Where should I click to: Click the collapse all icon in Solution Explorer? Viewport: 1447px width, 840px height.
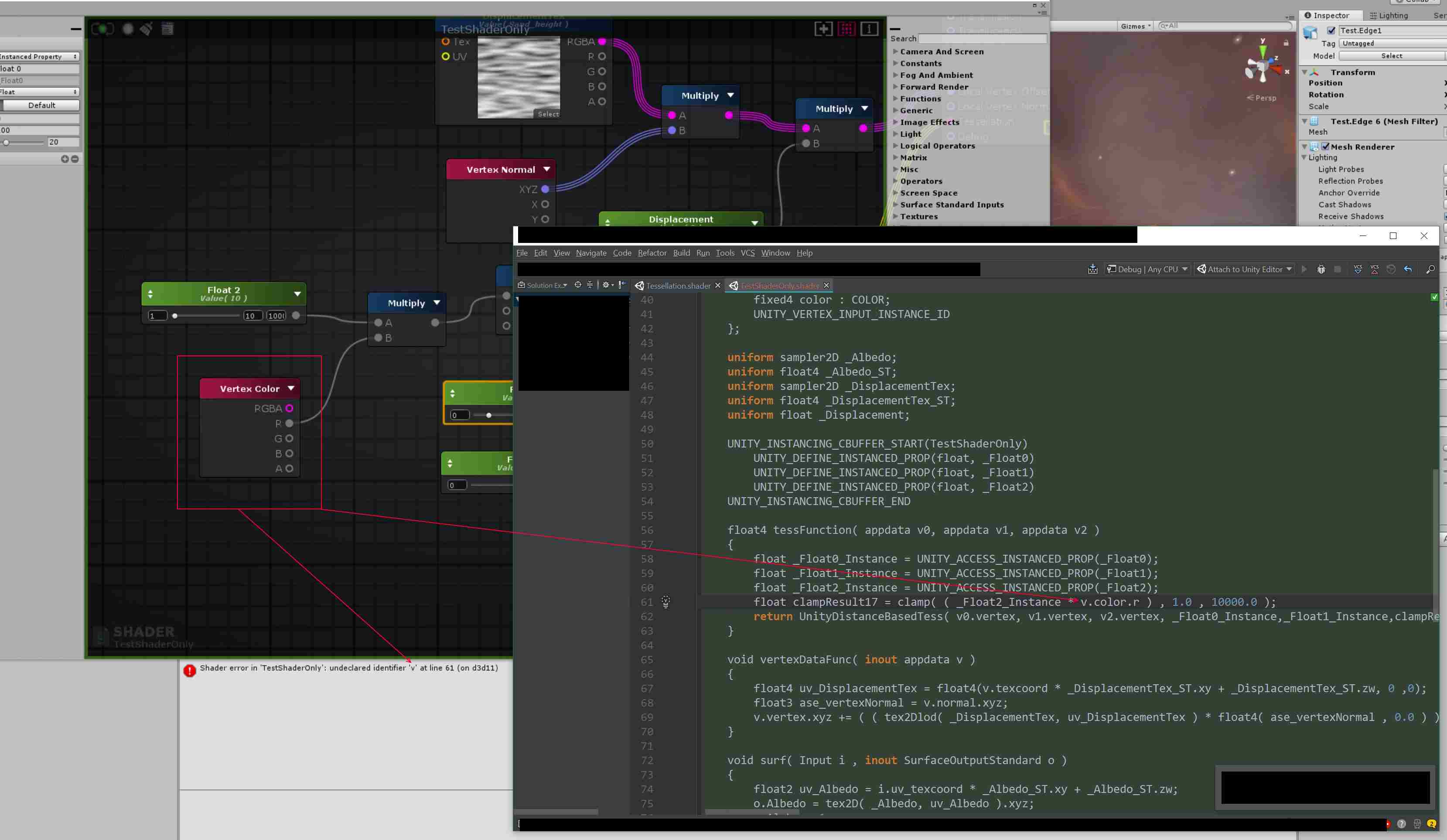click(x=590, y=285)
